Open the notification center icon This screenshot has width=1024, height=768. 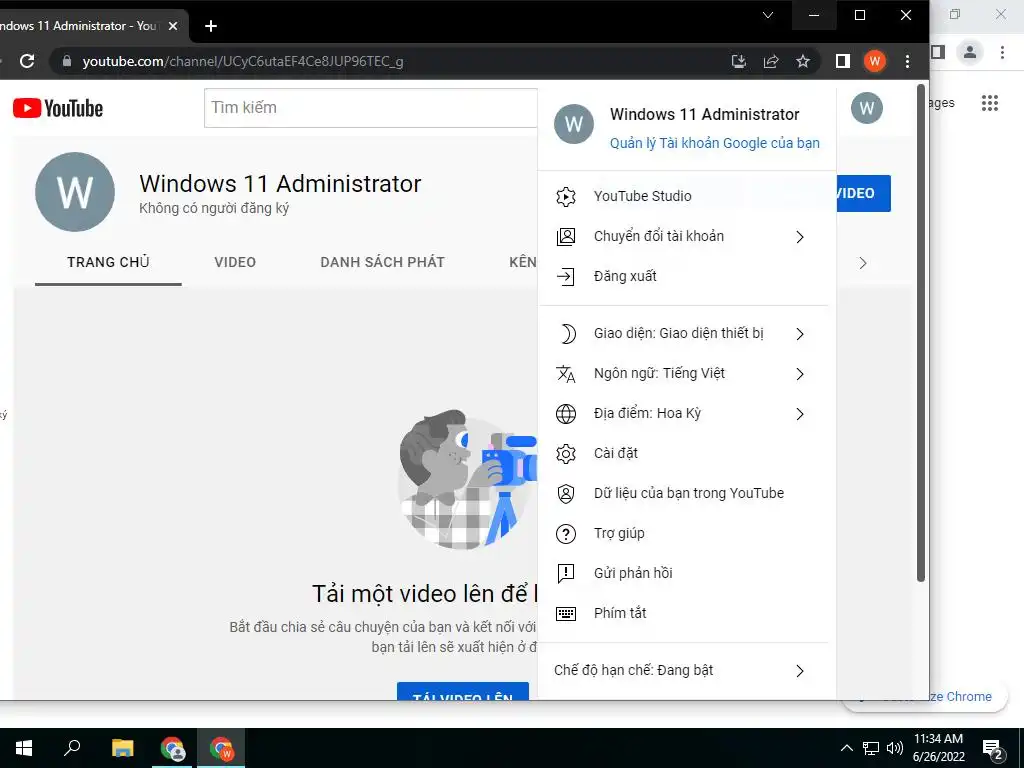click(993, 749)
